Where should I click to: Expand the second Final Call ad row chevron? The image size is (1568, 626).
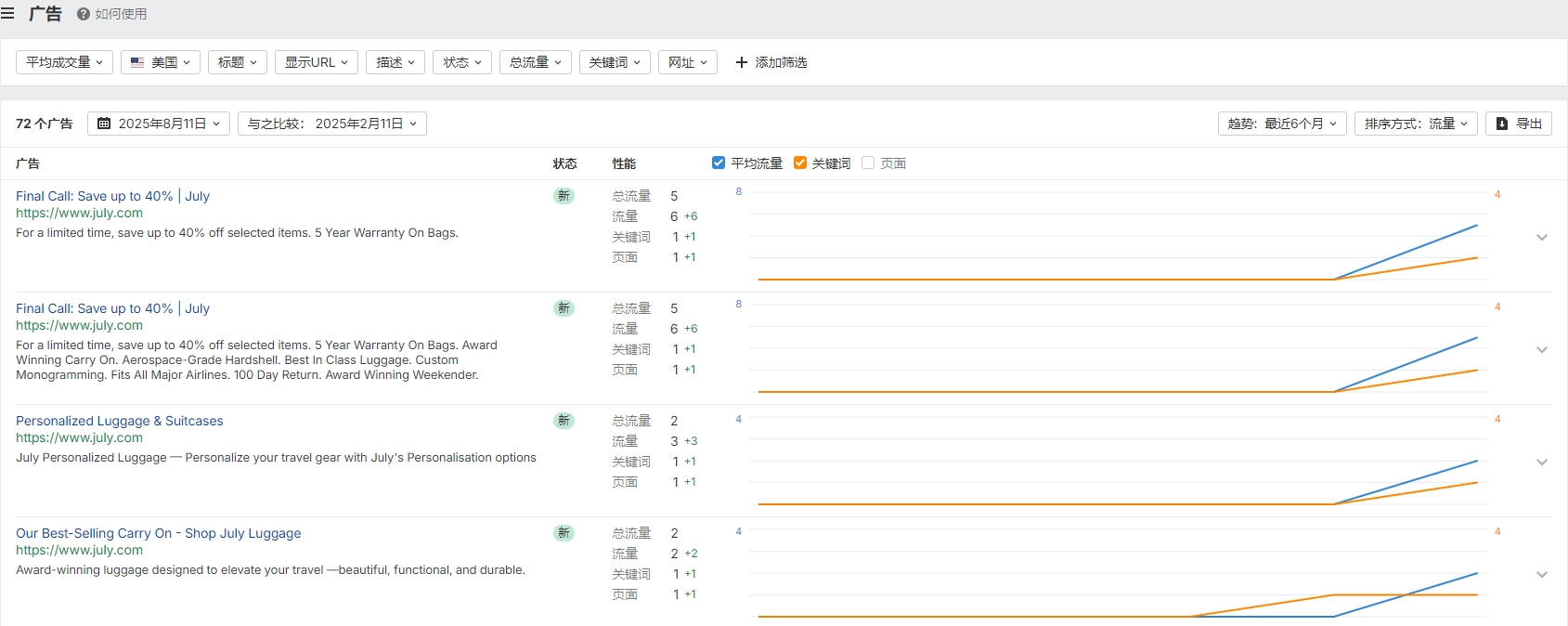(x=1542, y=350)
